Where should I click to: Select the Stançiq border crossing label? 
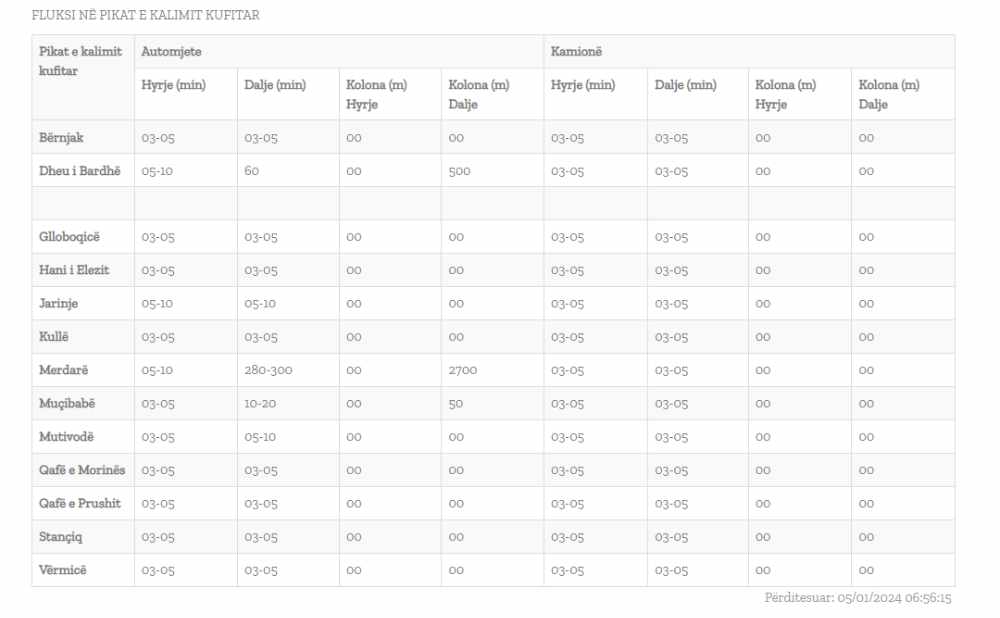61,537
